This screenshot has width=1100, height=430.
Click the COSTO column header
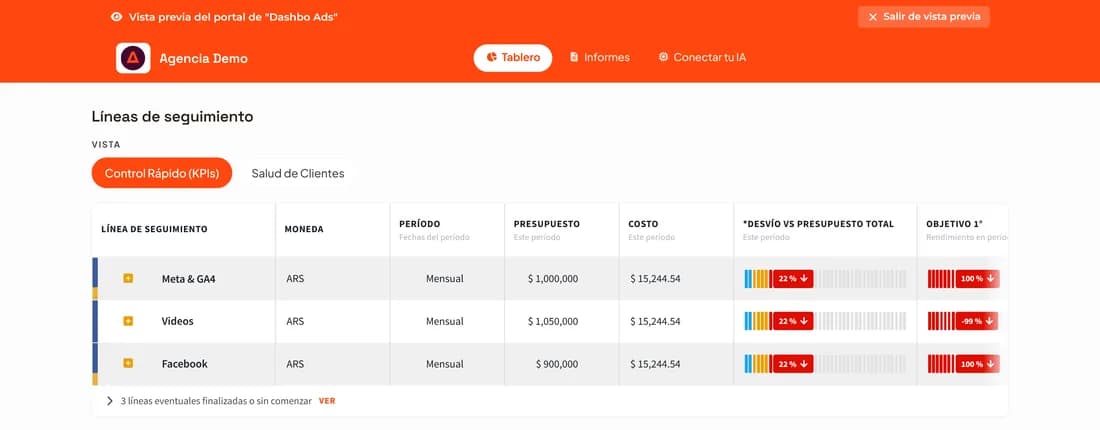(643, 224)
